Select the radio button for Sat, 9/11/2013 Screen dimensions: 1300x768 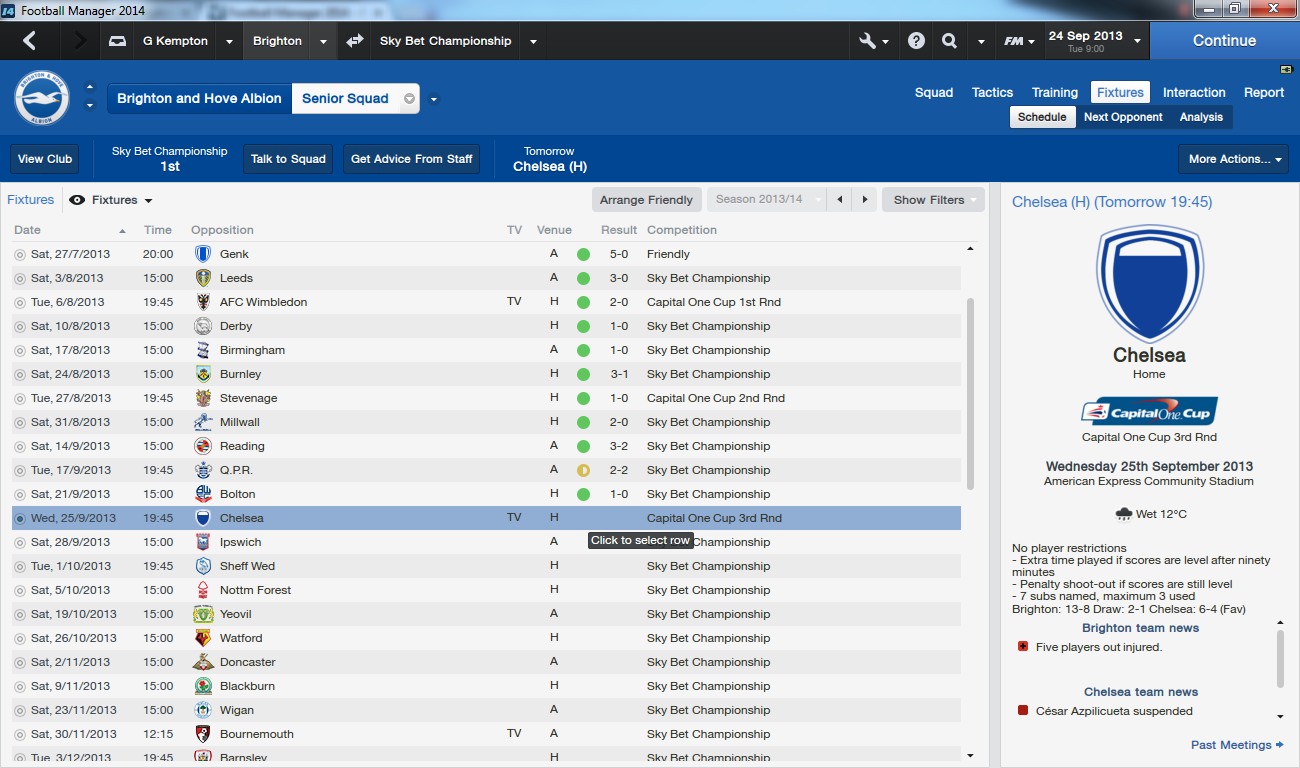(20, 686)
